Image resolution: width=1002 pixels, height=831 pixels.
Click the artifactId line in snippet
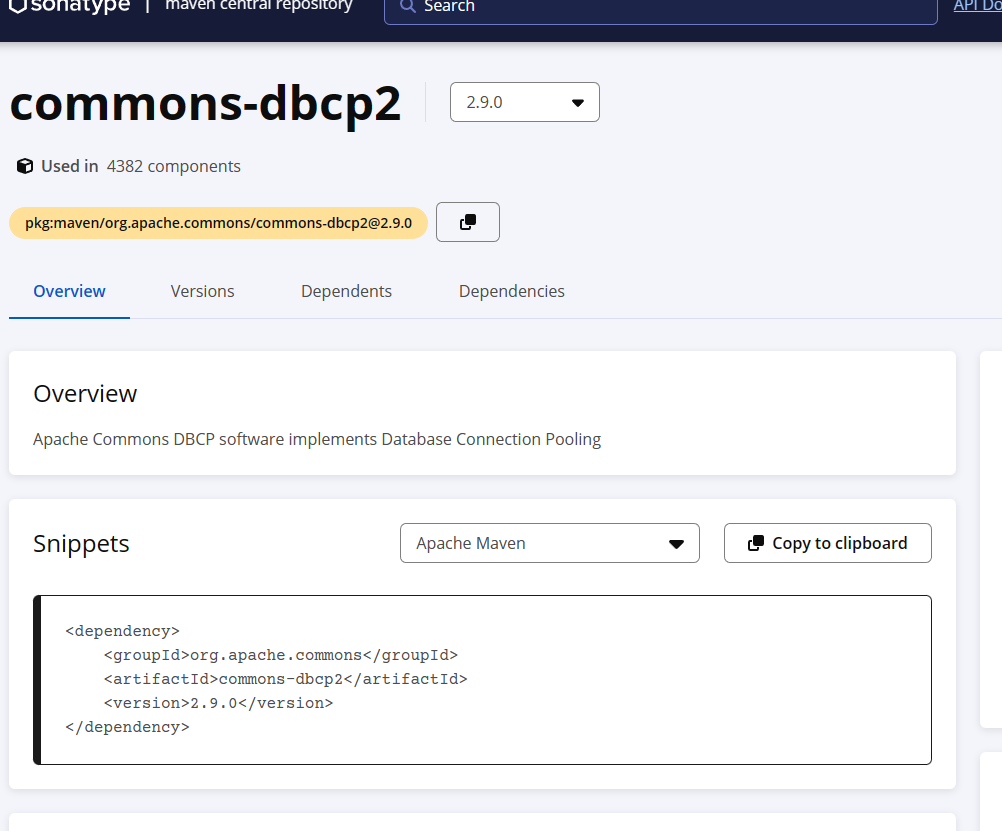pos(286,679)
